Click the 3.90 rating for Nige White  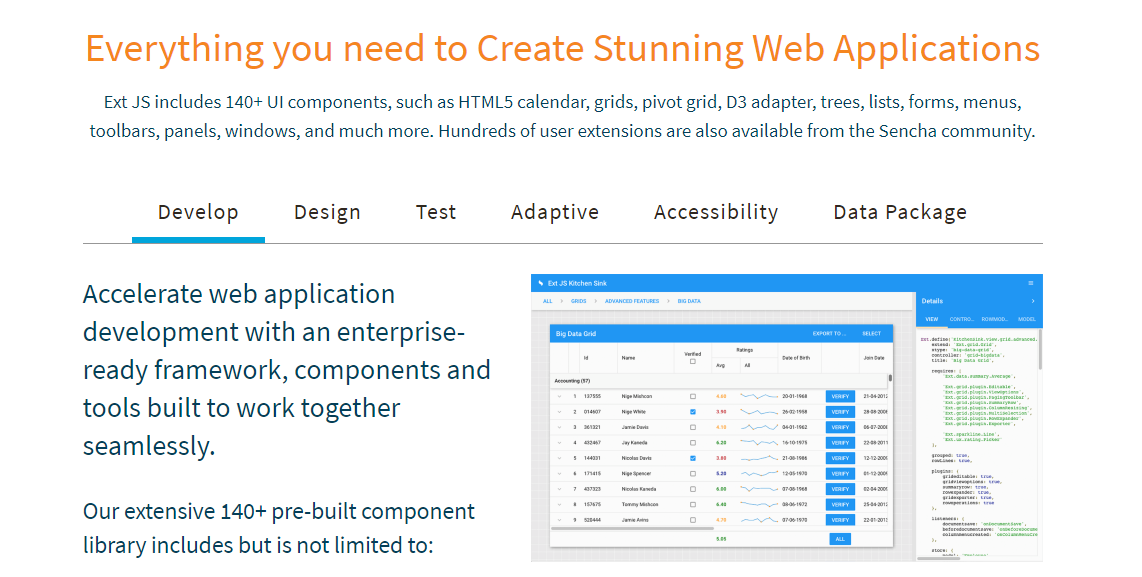[x=721, y=412]
